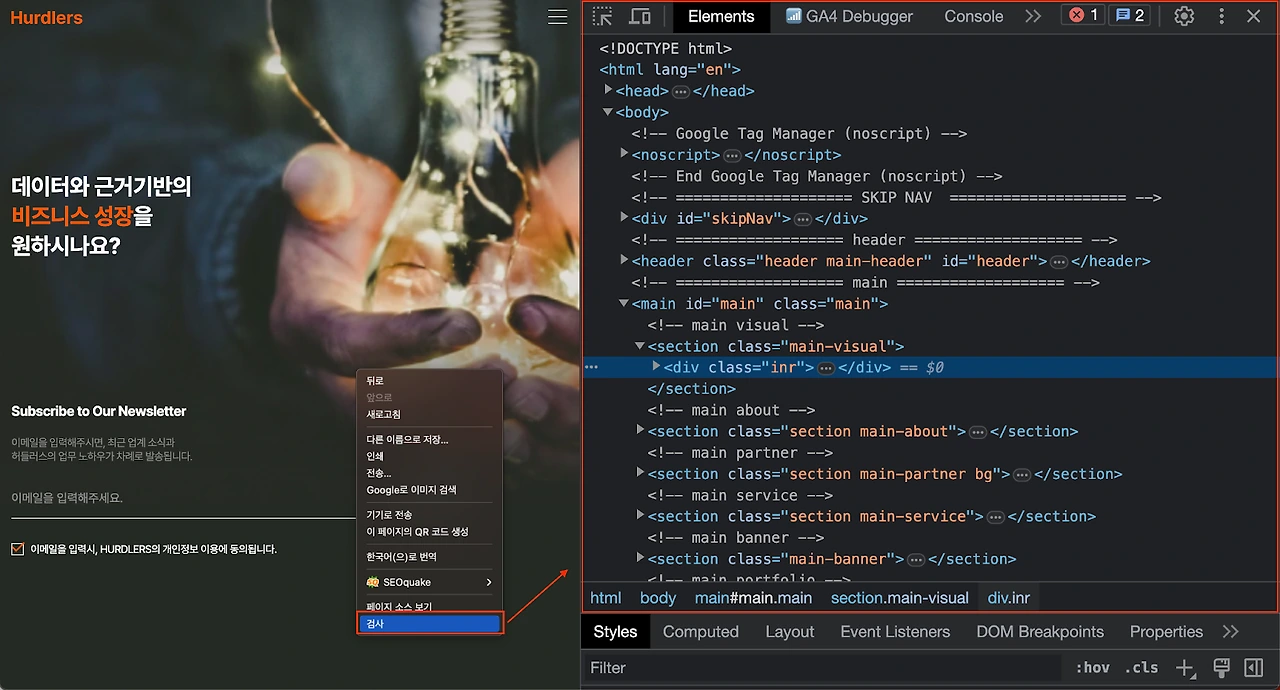Show more styles pane tabs chevron
This screenshot has width=1280, height=690.
point(1231,632)
